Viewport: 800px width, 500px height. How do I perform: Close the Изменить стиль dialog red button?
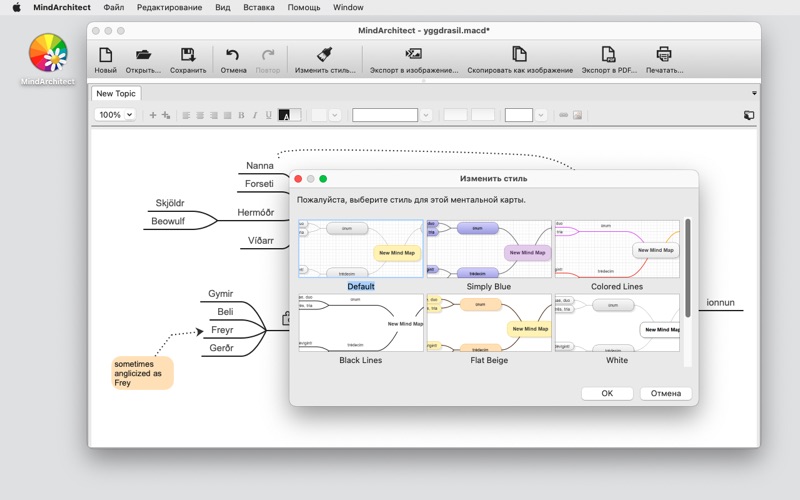tap(298, 179)
